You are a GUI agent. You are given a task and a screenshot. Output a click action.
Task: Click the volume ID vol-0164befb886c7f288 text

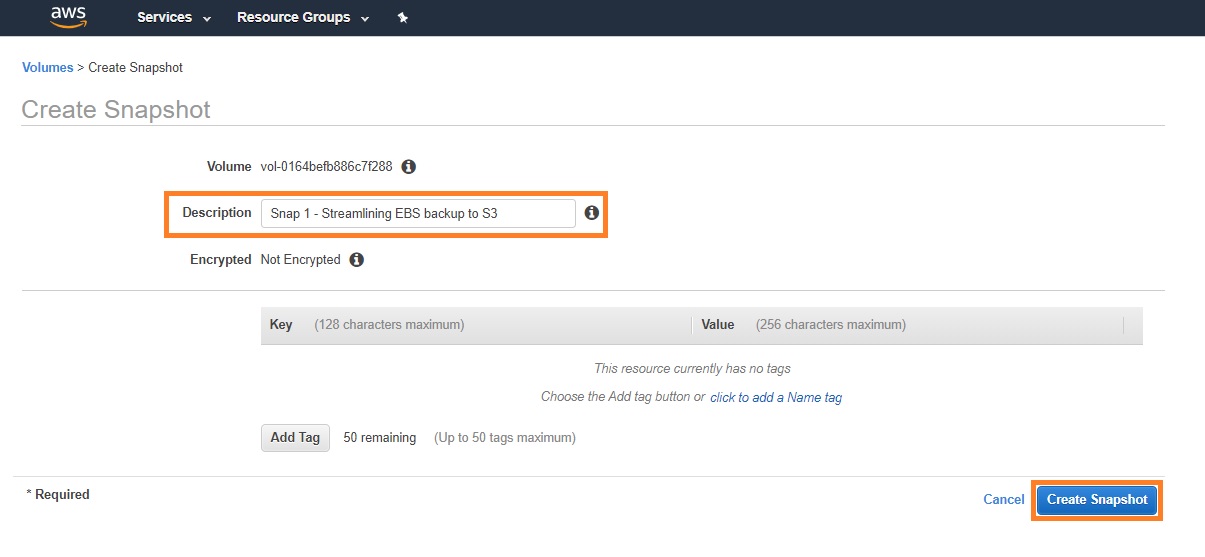click(x=326, y=167)
